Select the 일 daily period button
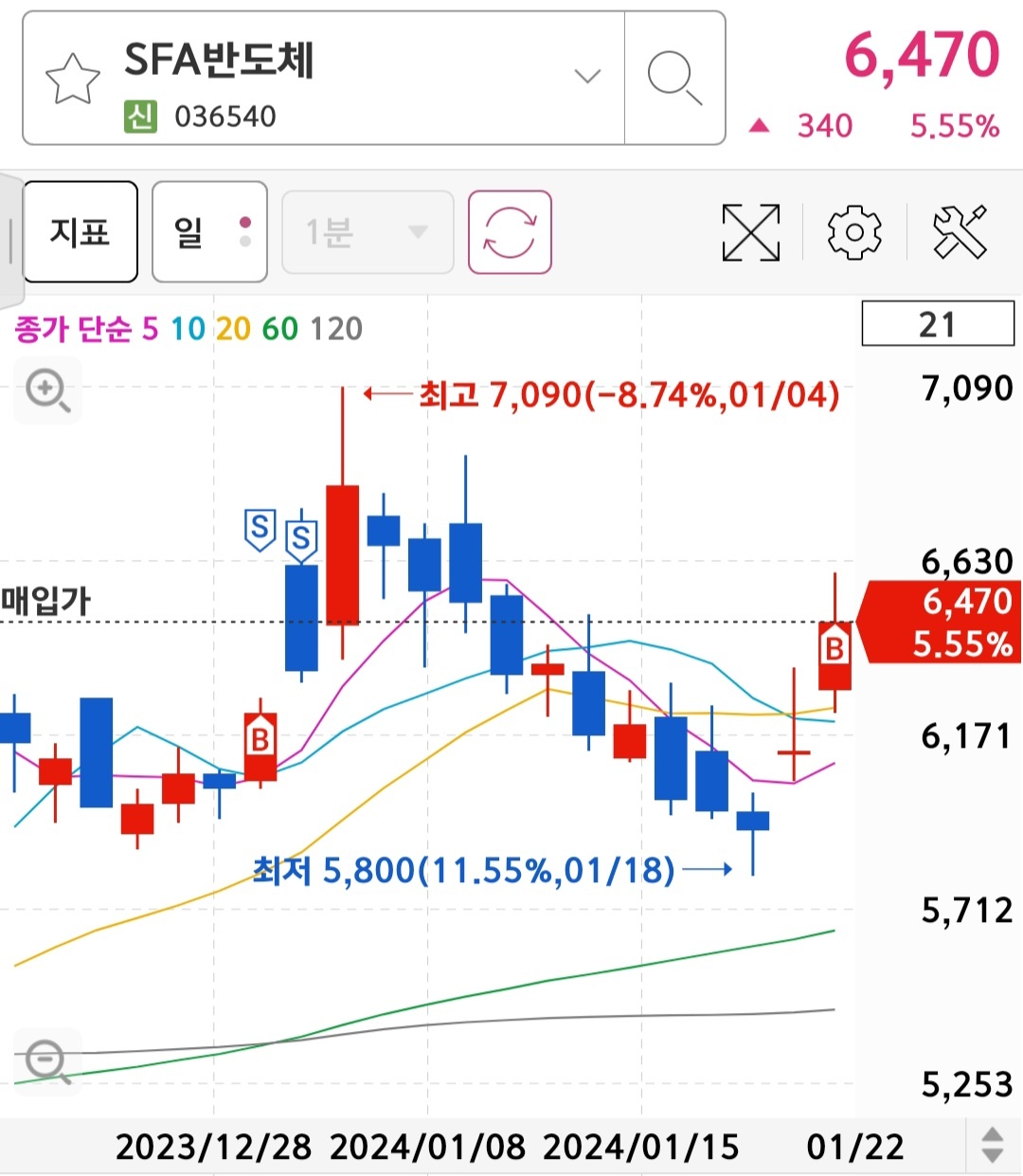The image size is (1023, 1176). pos(209,232)
